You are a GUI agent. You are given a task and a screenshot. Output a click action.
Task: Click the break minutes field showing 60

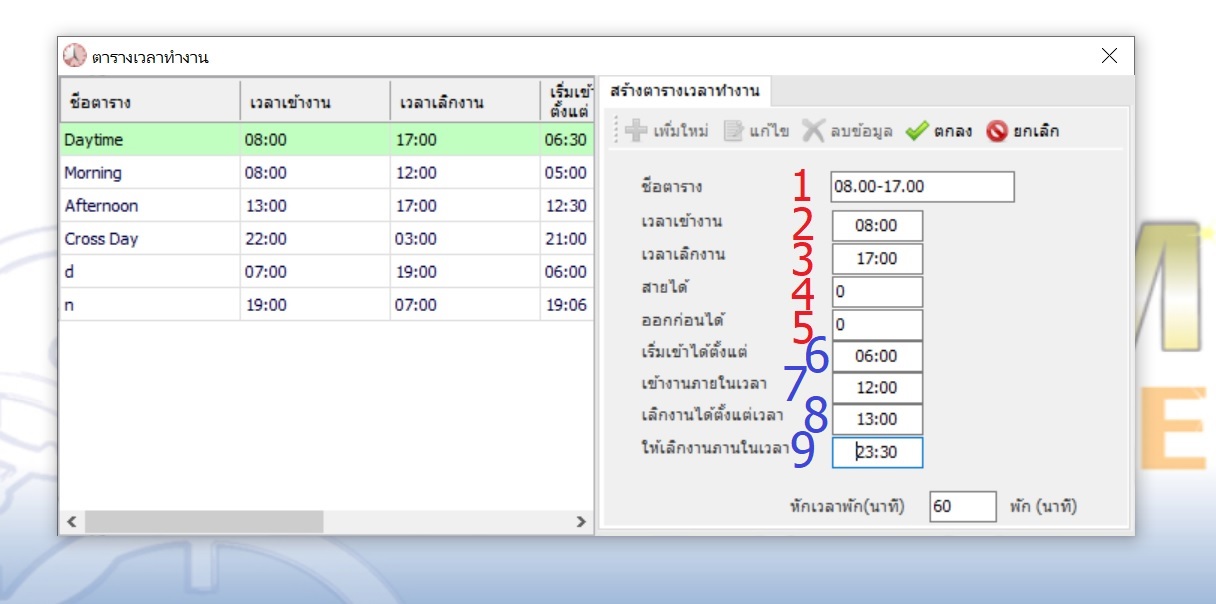(x=962, y=506)
